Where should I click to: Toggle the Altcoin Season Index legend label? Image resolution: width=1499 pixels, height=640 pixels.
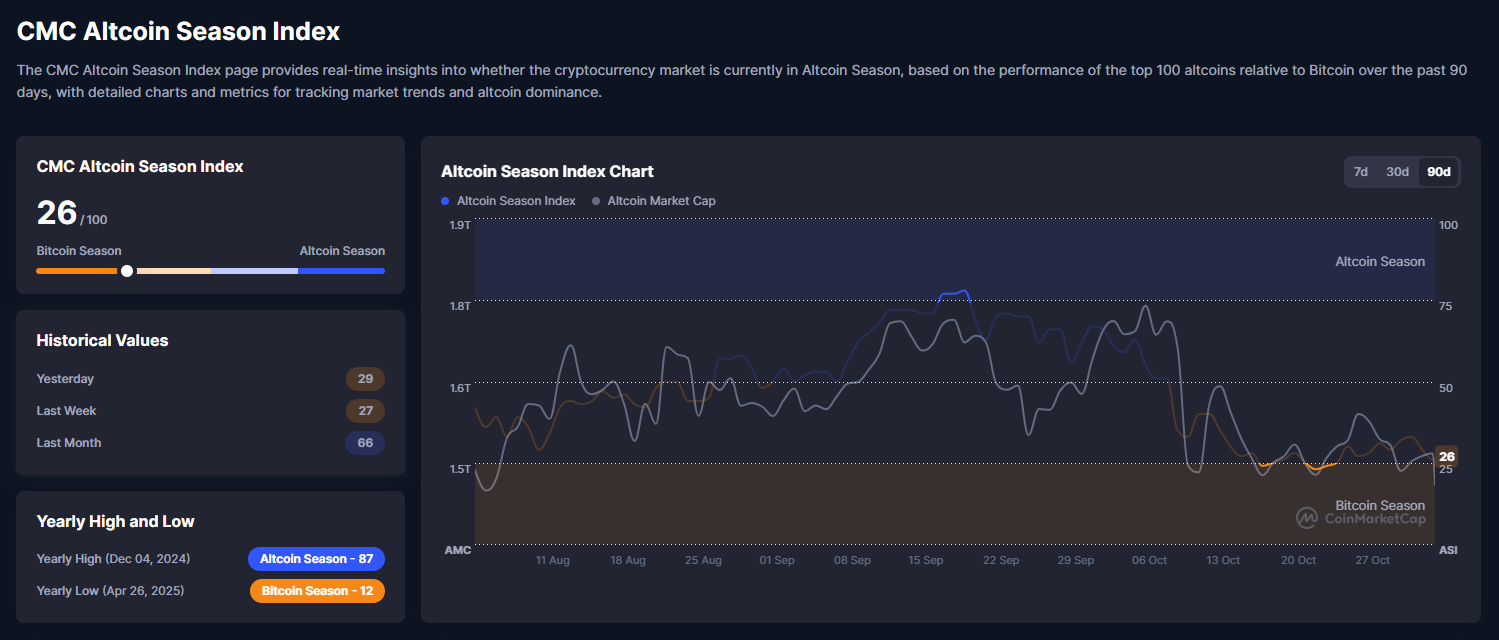click(516, 201)
